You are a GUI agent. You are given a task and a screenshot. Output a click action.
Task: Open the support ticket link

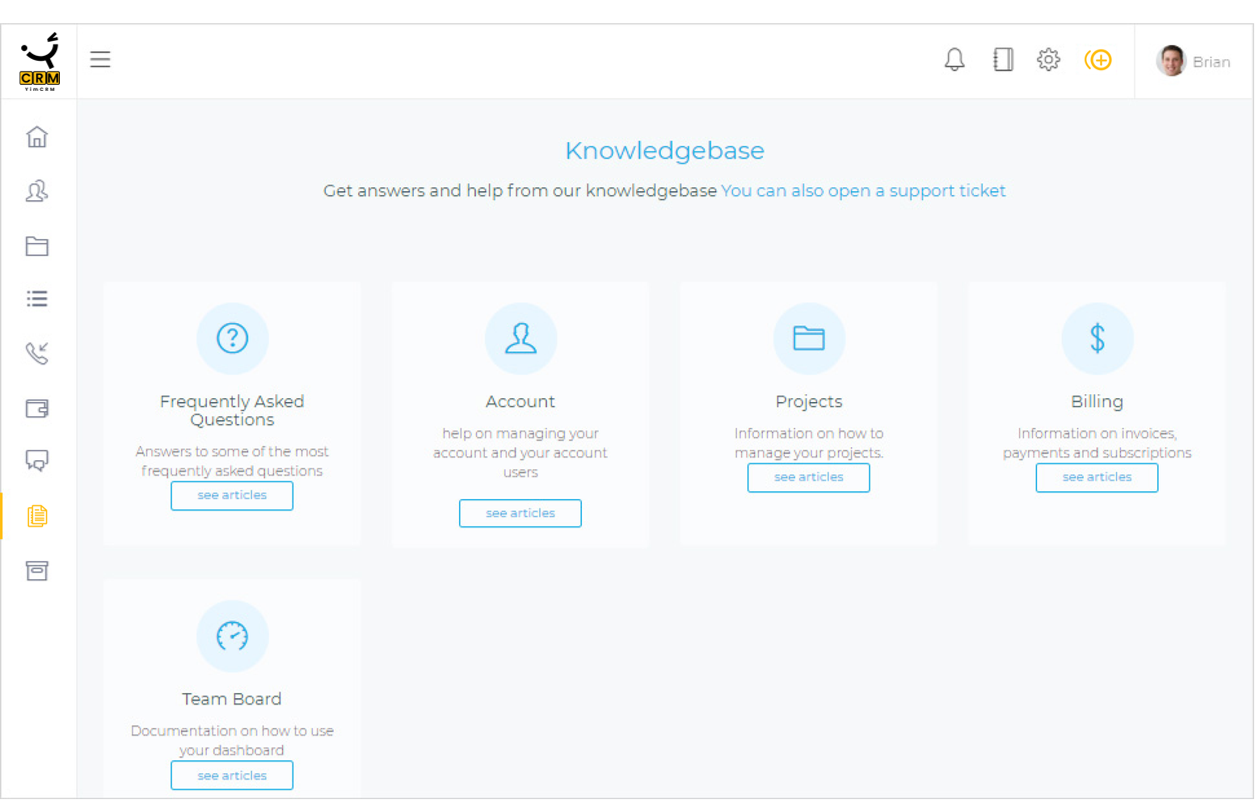(864, 191)
